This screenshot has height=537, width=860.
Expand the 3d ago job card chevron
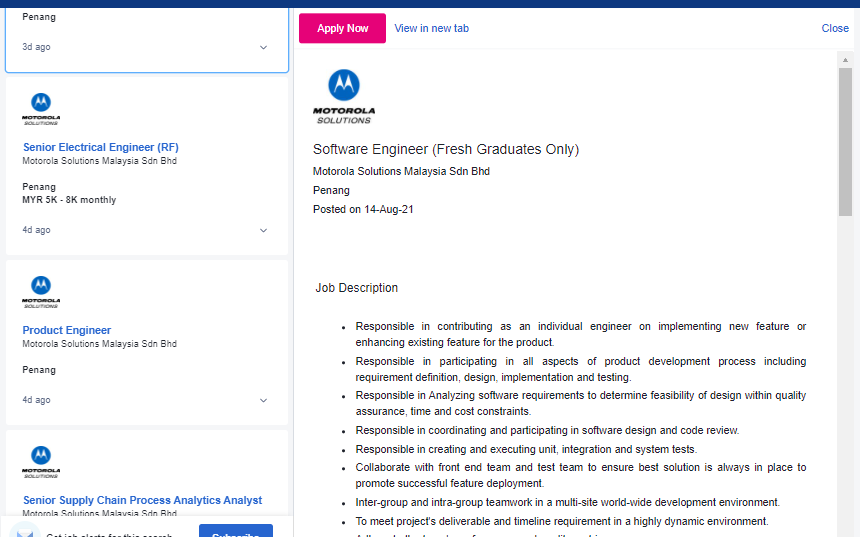coord(263,48)
